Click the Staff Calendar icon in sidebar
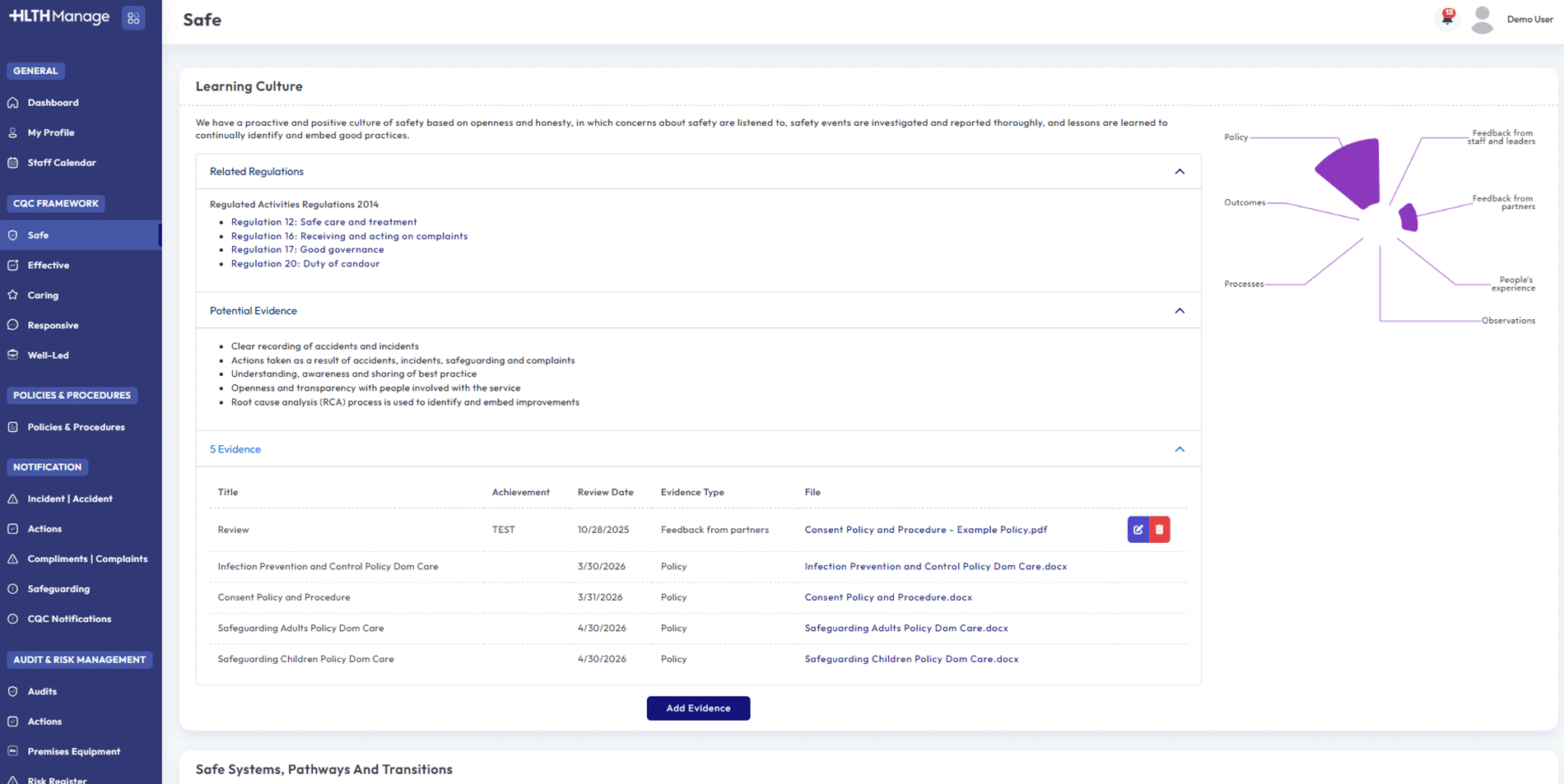The height and width of the screenshot is (784, 1564). coord(13,163)
